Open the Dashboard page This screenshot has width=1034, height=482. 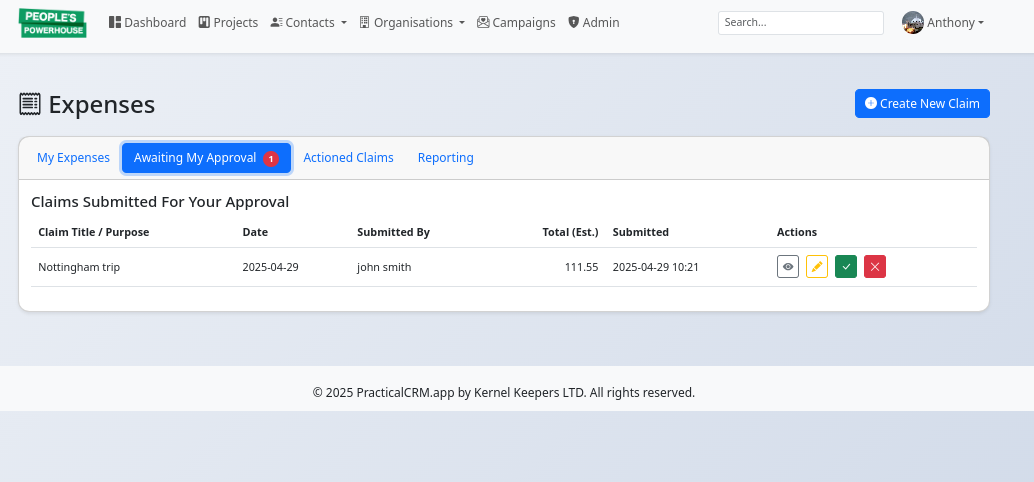click(147, 22)
